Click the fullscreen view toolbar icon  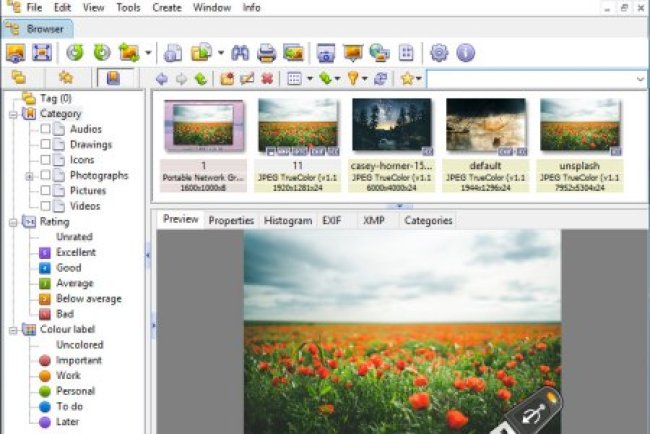[43, 53]
